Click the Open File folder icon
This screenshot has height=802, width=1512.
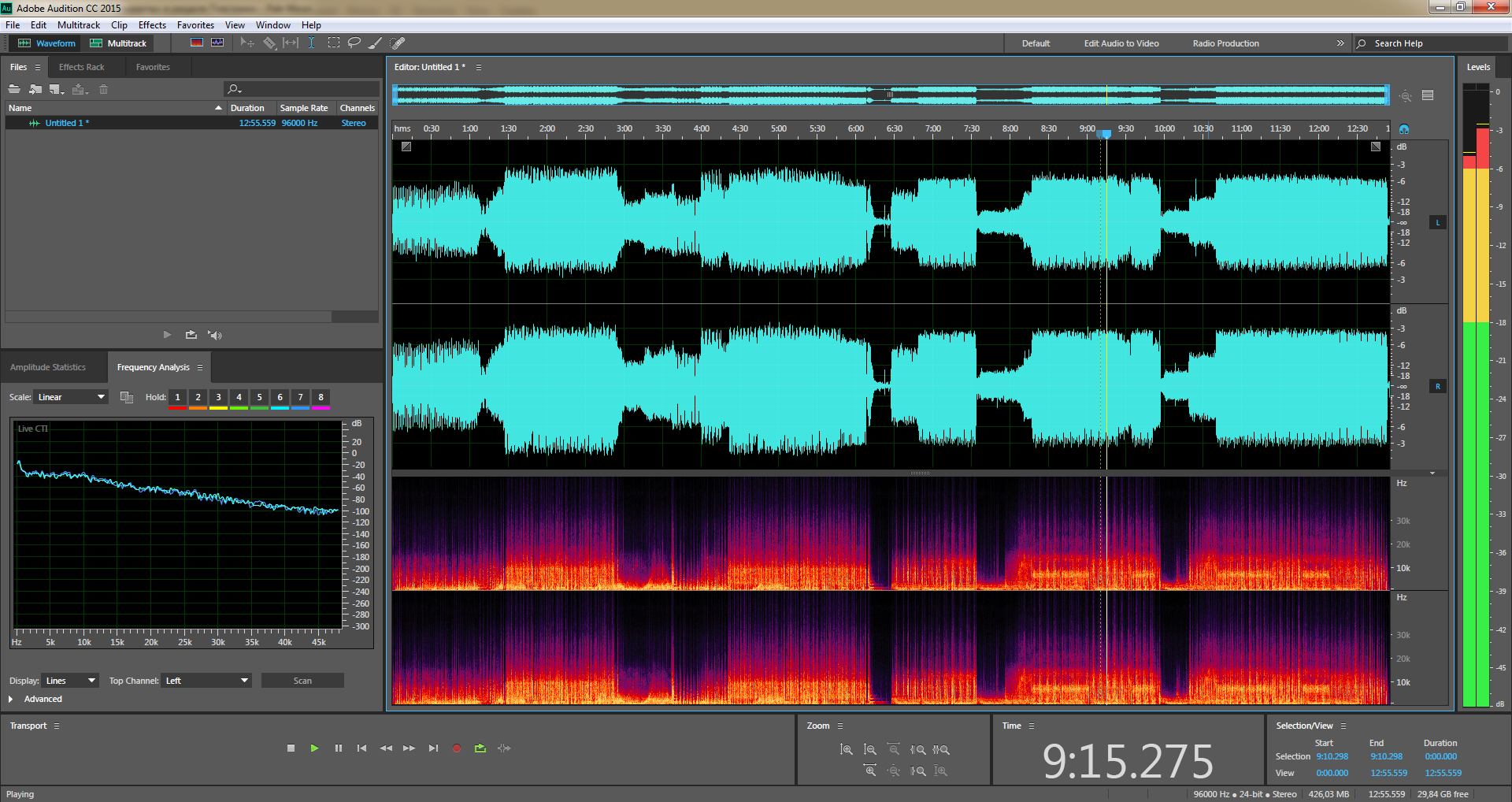coord(14,90)
